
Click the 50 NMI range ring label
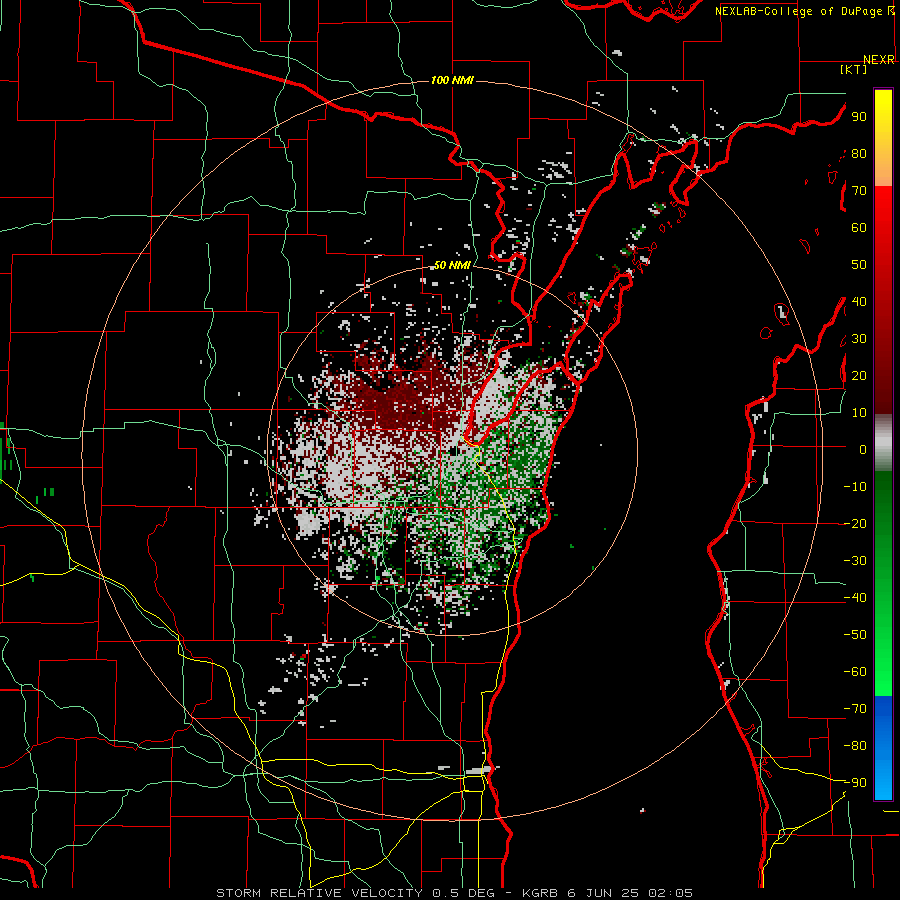pos(452,265)
